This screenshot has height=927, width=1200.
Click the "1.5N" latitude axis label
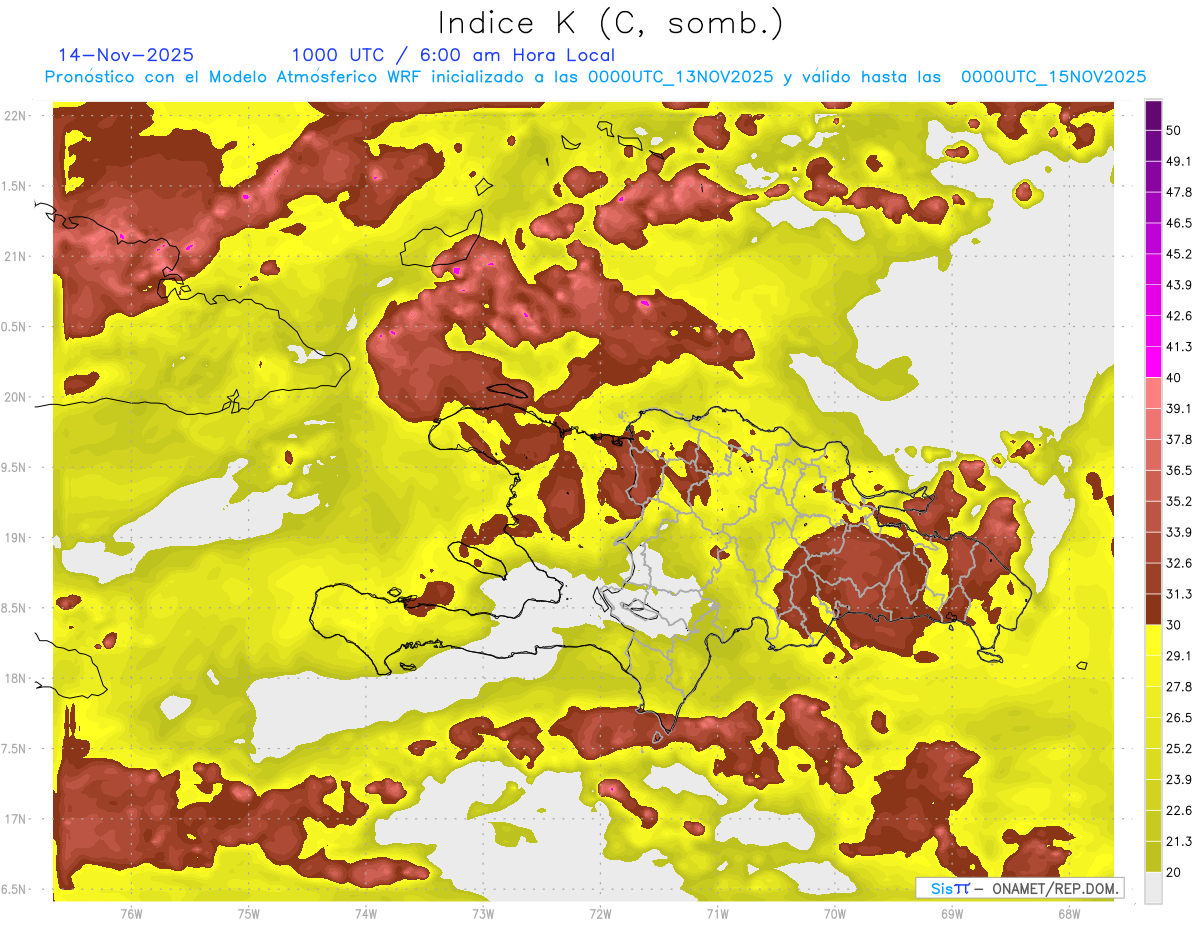click(15, 186)
